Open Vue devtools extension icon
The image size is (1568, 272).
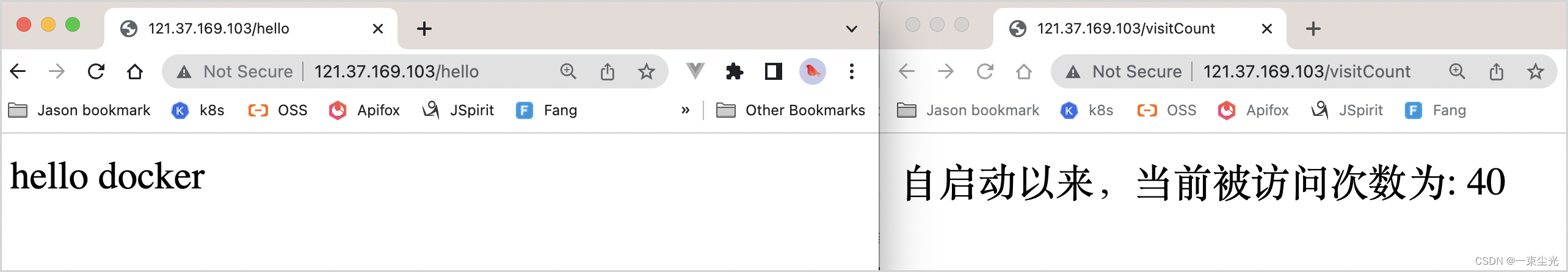[x=695, y=71]
